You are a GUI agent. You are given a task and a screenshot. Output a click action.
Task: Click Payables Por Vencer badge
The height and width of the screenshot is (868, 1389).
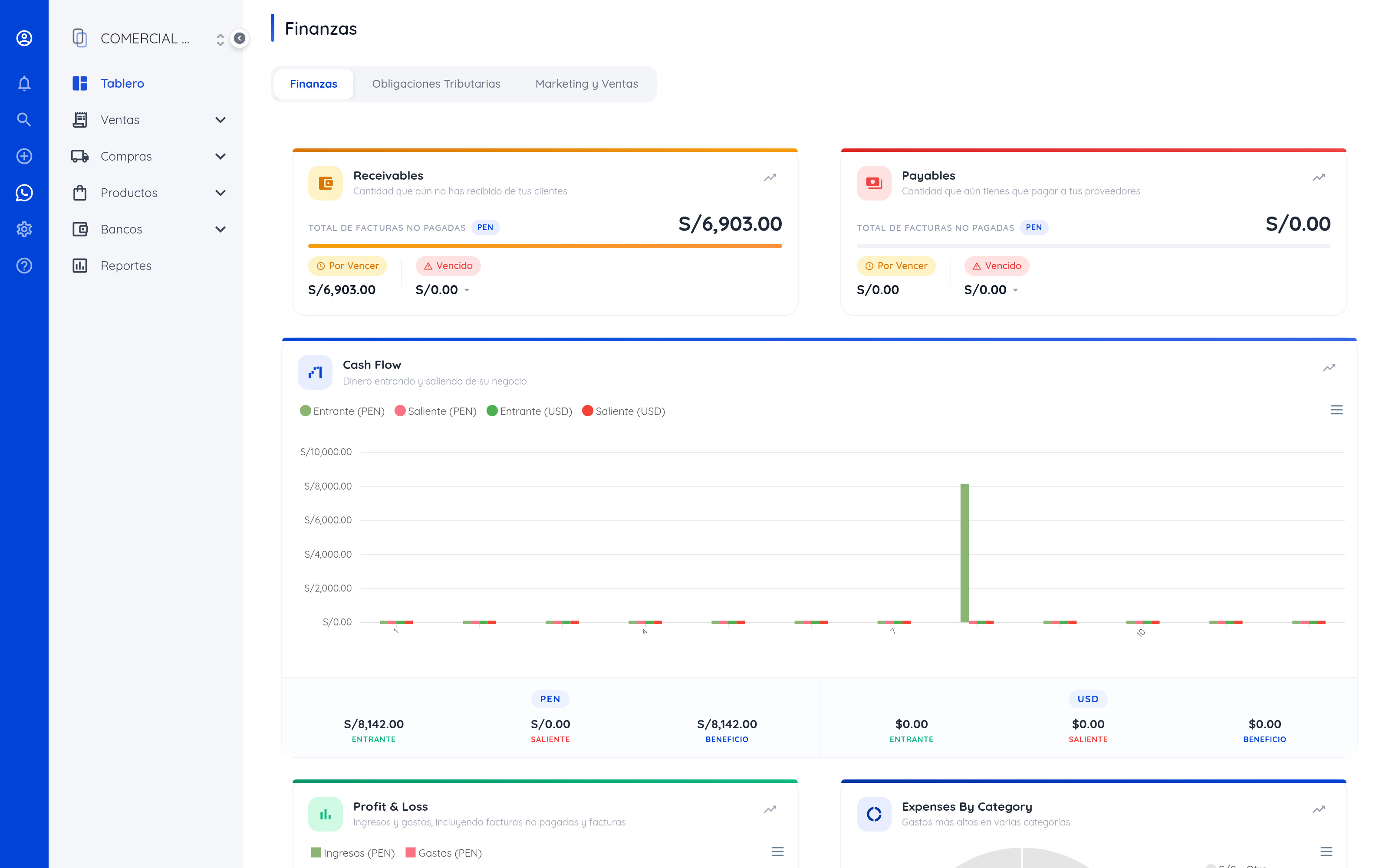coord(896,266)
